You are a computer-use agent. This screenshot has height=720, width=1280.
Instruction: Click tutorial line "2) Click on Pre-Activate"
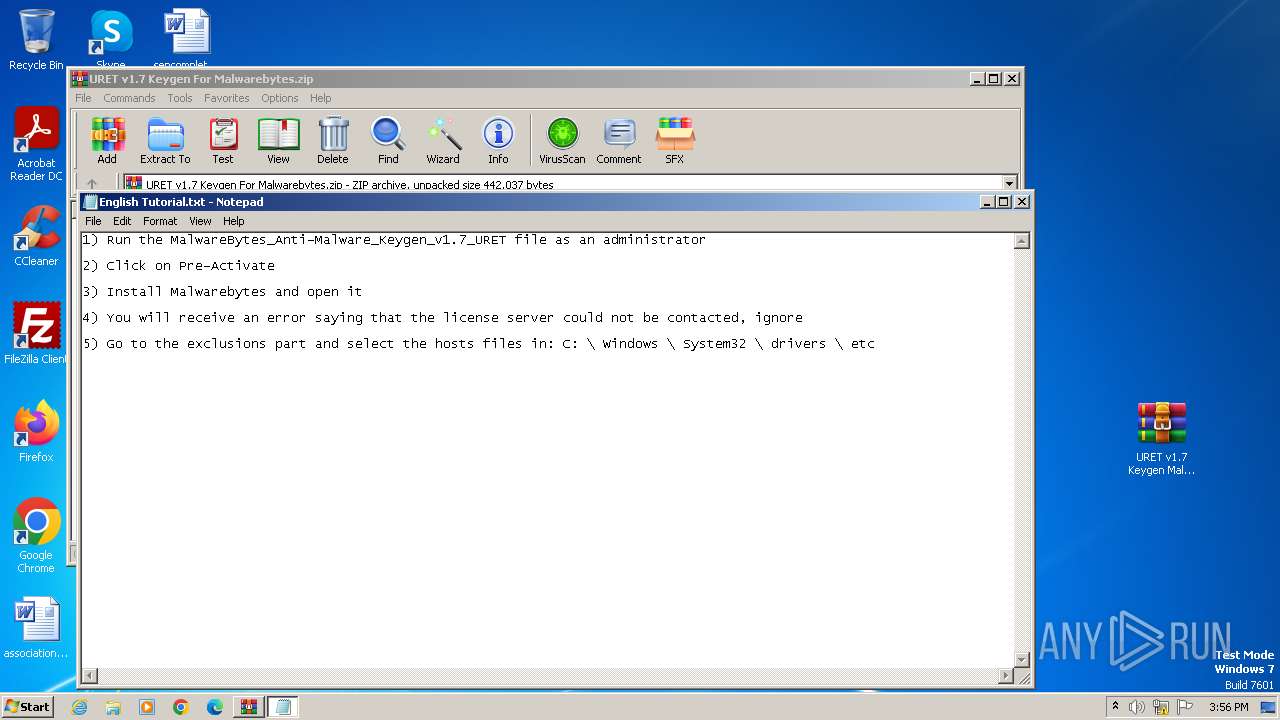pos(178,266)
